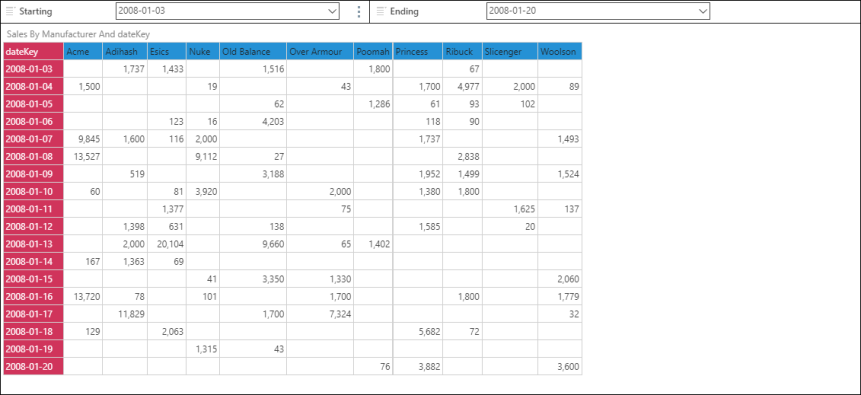Select the 3,600 Woolson cell
The height and width of the screenshot is (395, 861).
pyautogui.click(x=560, y=366)
